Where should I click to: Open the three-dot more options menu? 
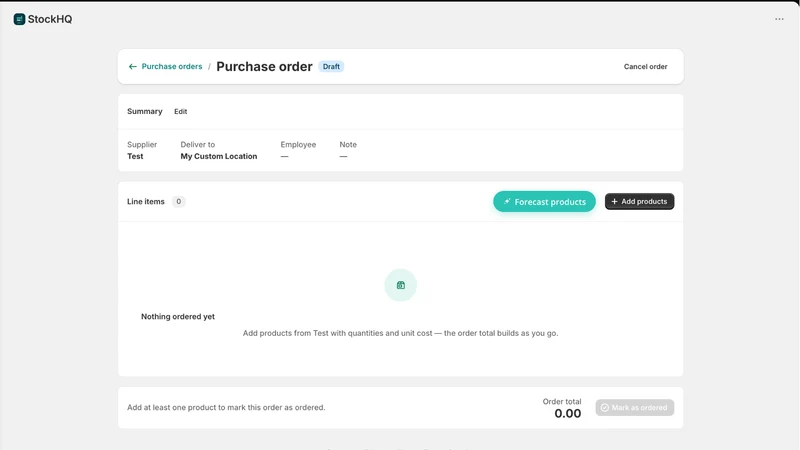click(x=779, y=19)
